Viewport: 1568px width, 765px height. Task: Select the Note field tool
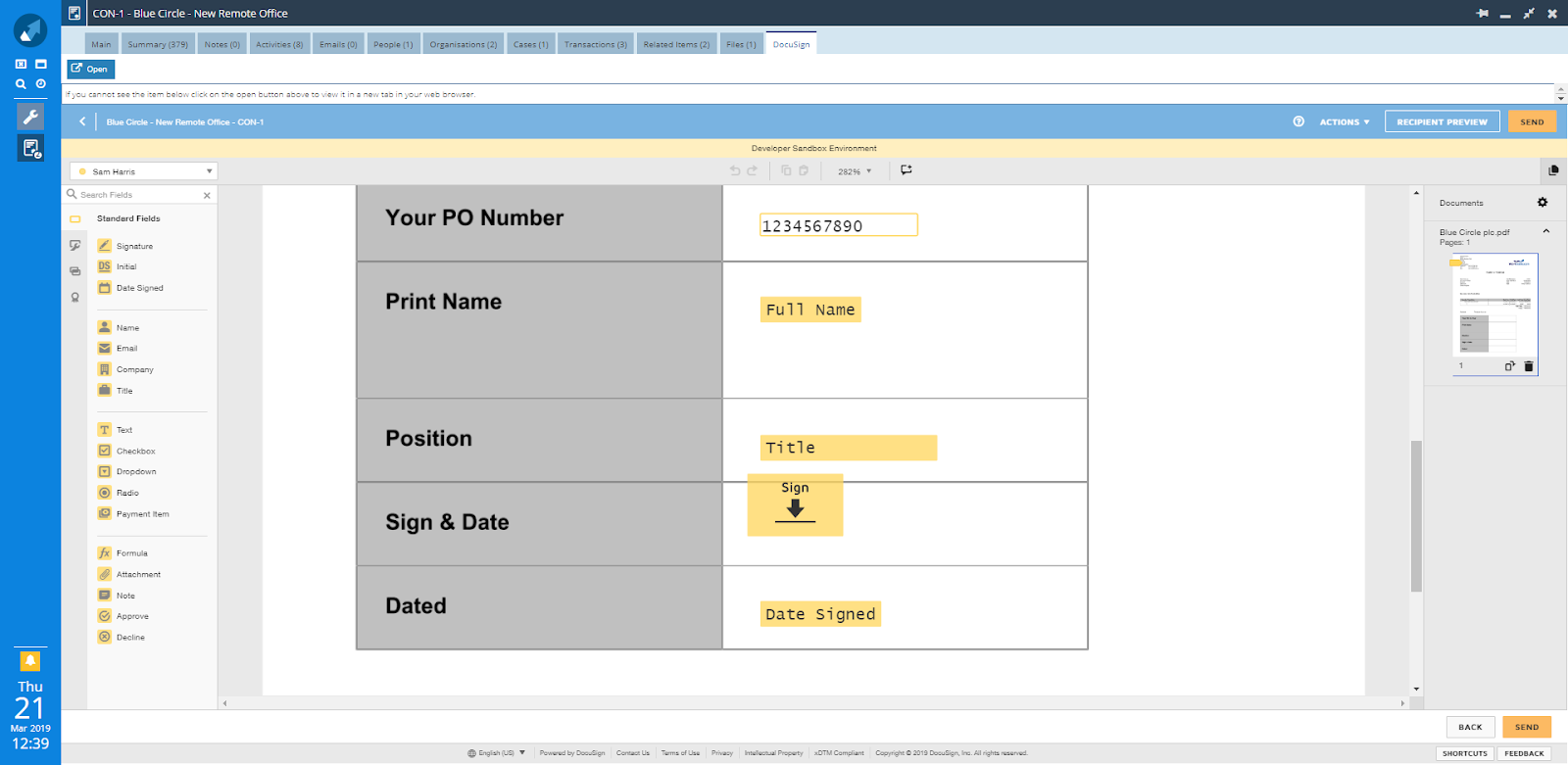(117, 596)
